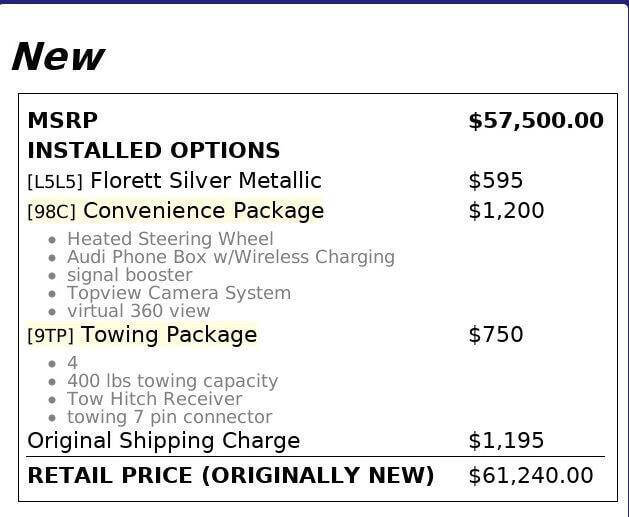
Task: Click the $1,200 Convenience Package price
Action: point(506,211)
